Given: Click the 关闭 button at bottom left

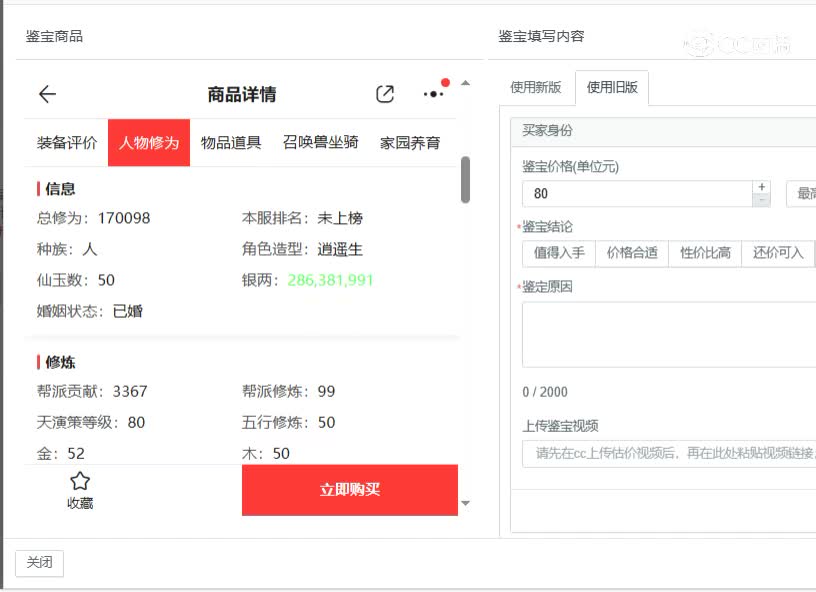Looking at the screenshot, I should (x=39, y=563).
